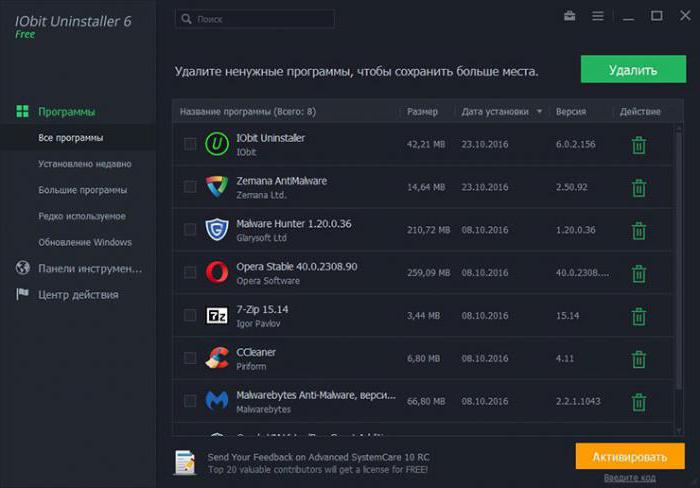Click the CCleaner program icon
Screen dimensions: 700x488
point(217,358)
